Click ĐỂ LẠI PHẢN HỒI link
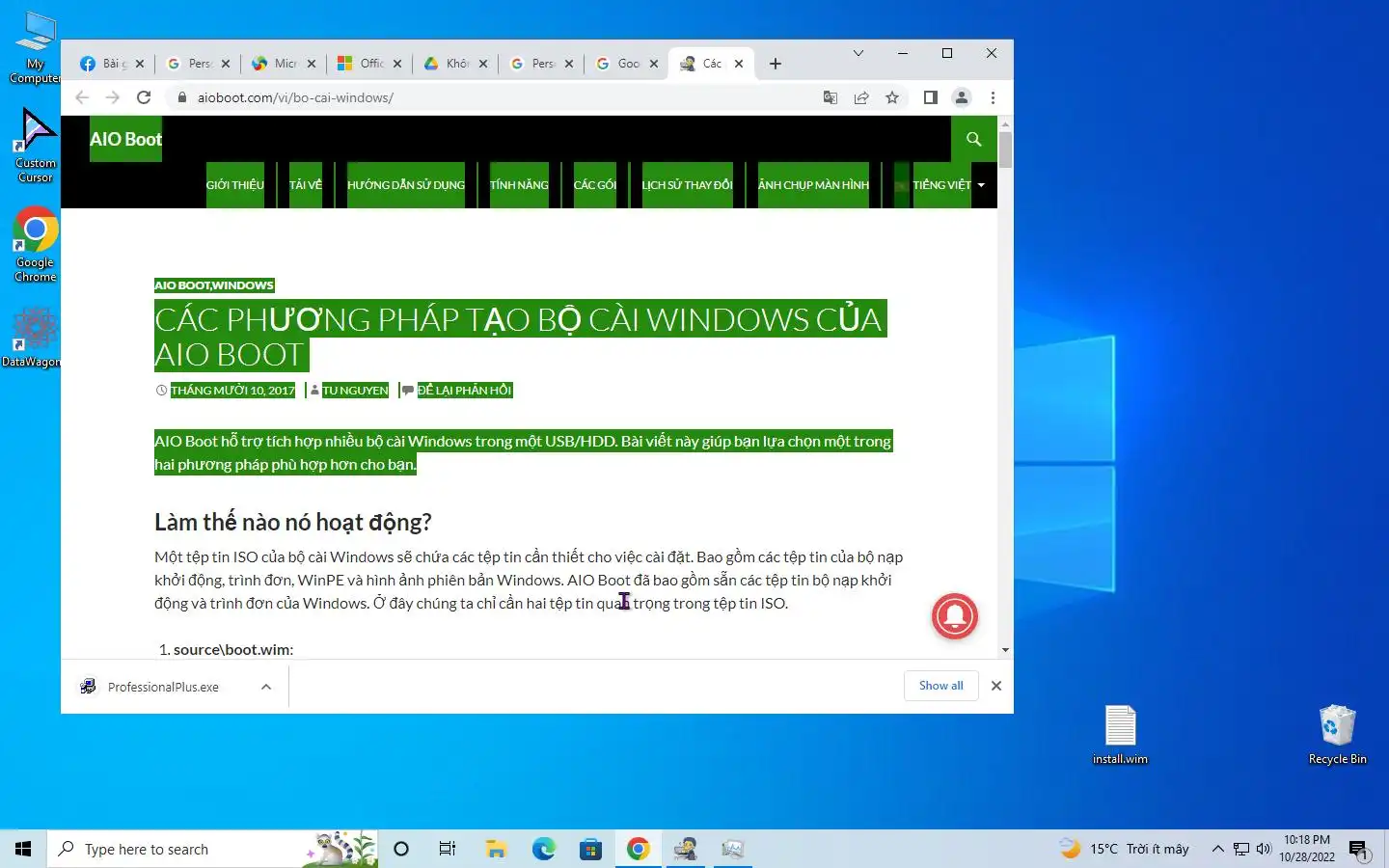The width and height of the screenshot is (1389, 868). tap(465, 391)
